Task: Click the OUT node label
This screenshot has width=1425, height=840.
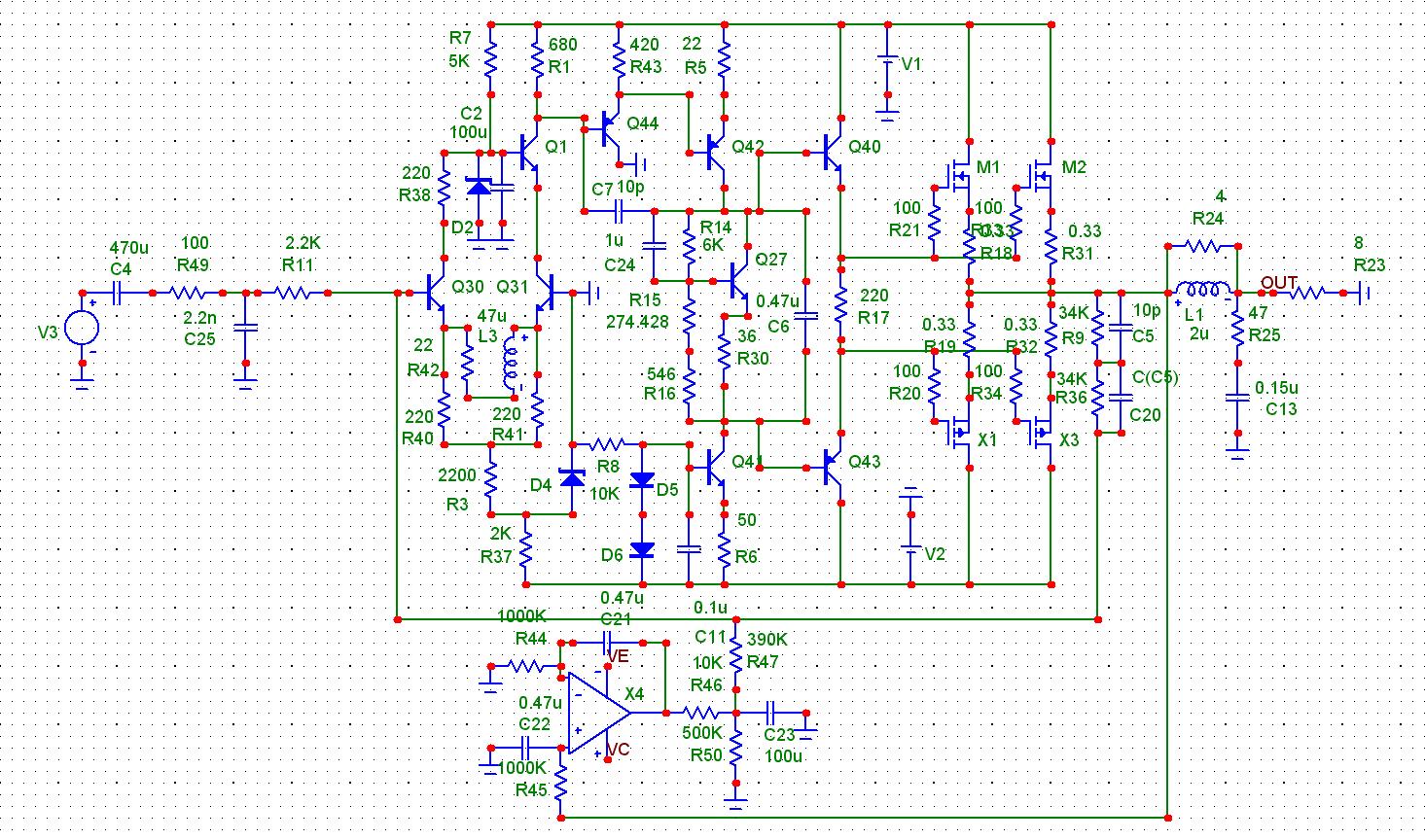Action: 1279,283
